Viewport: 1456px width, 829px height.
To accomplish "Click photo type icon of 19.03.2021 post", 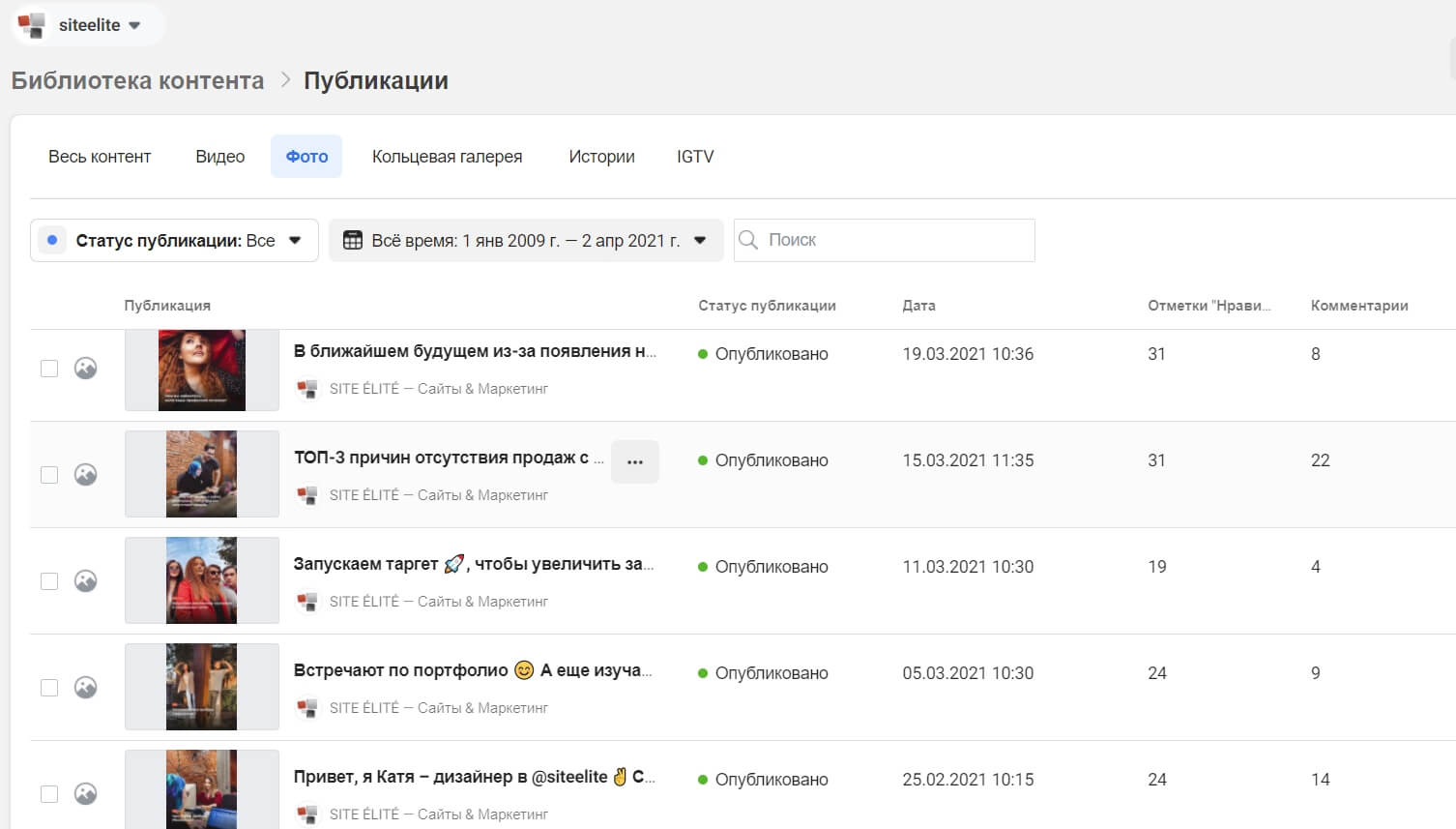I will pos(86,368).
